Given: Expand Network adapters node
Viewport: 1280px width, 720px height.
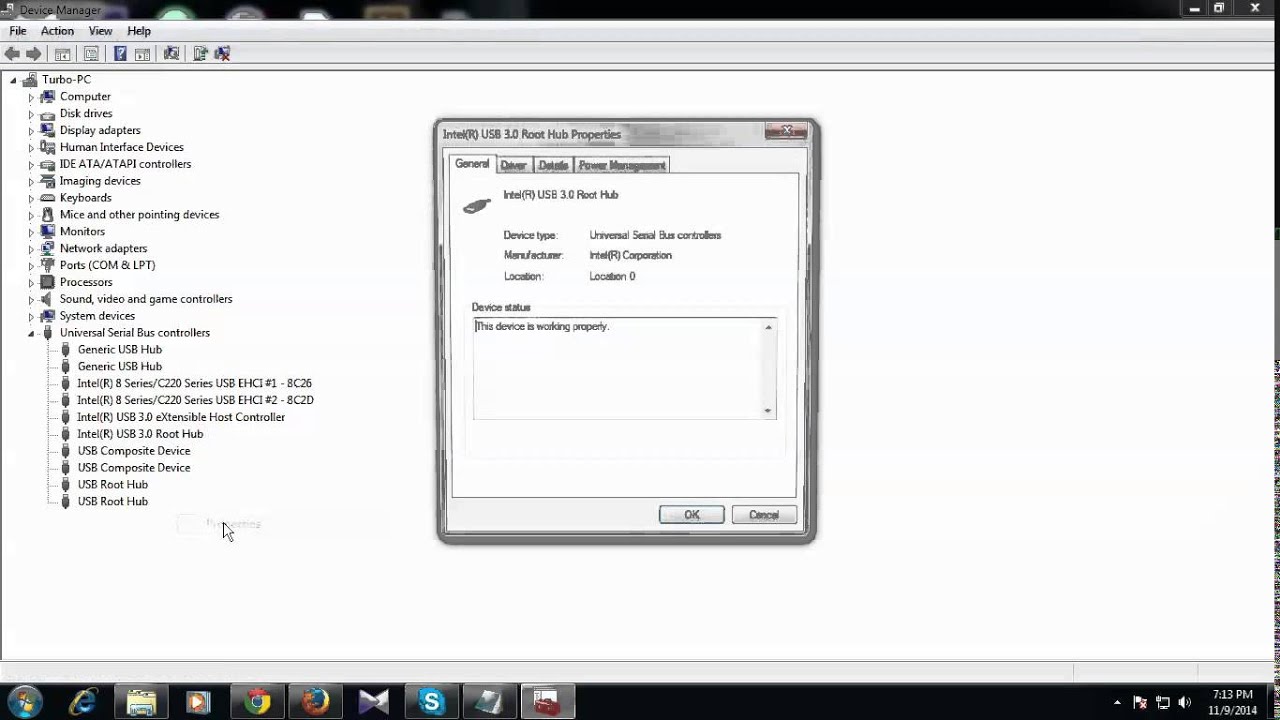Looking at the screenshot, I should point(31,249).
